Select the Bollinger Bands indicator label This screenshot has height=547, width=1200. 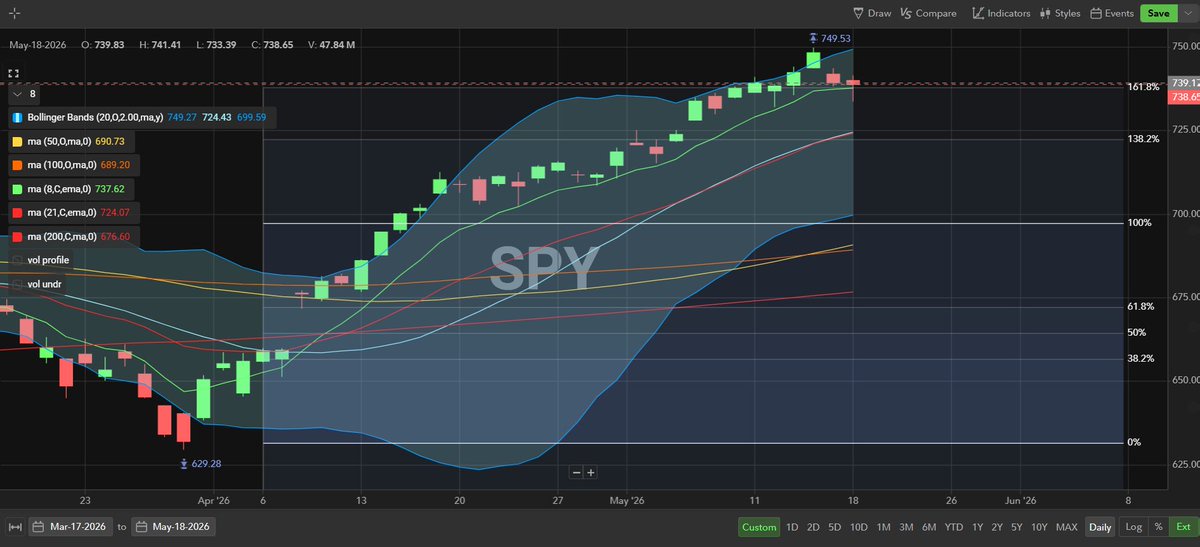coord(96,117)
